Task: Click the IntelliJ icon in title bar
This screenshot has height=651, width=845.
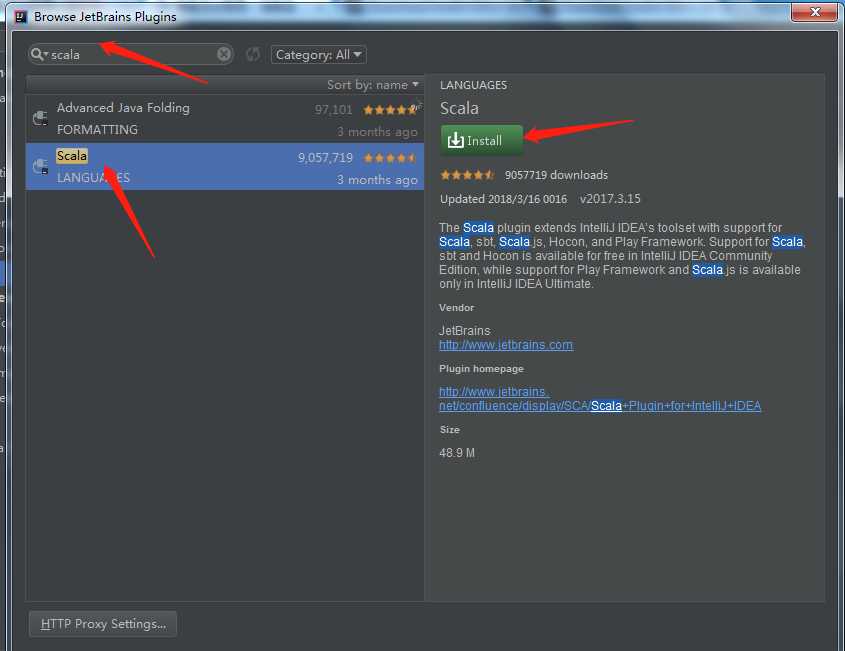Action: pyautogui.click(x=20, y=17)
